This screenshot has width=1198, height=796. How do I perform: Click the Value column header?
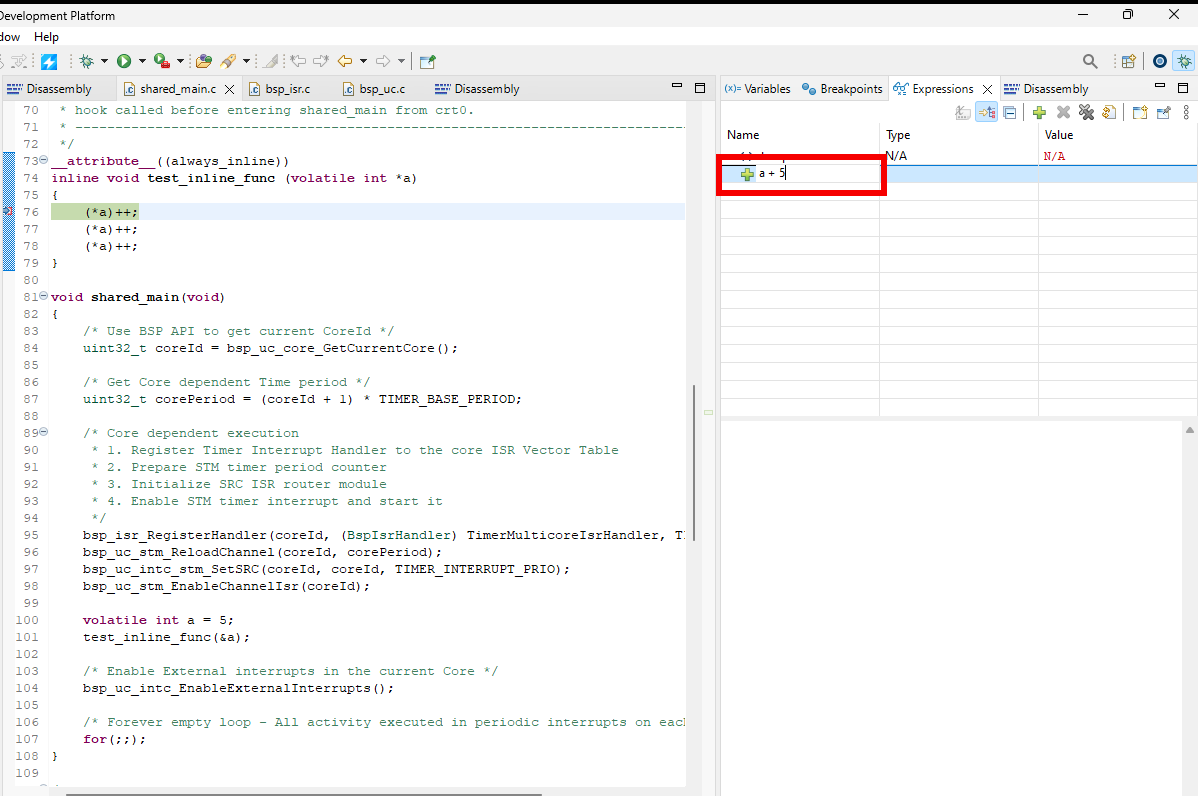[x=1058, y=135]
